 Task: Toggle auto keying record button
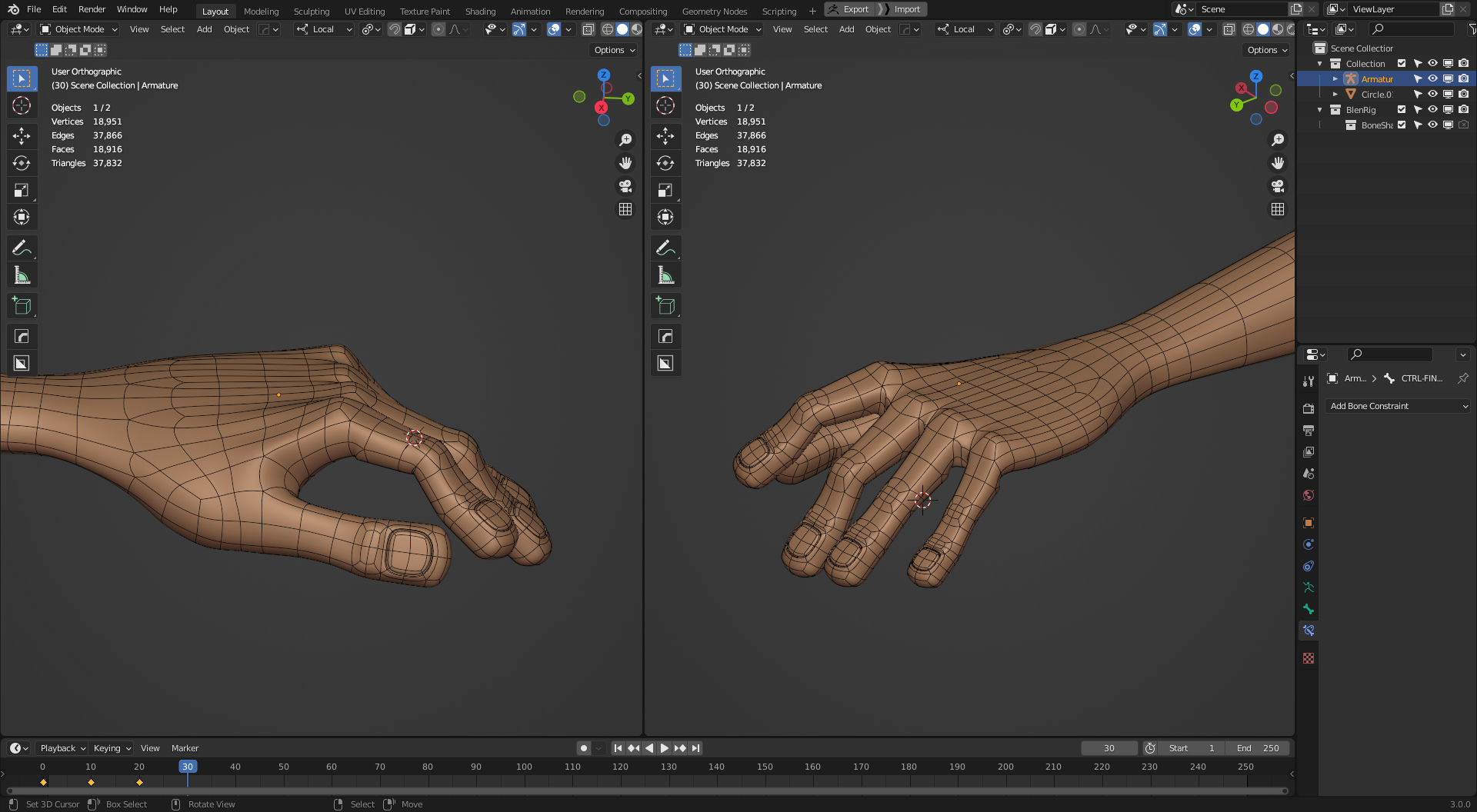point(584,748)
